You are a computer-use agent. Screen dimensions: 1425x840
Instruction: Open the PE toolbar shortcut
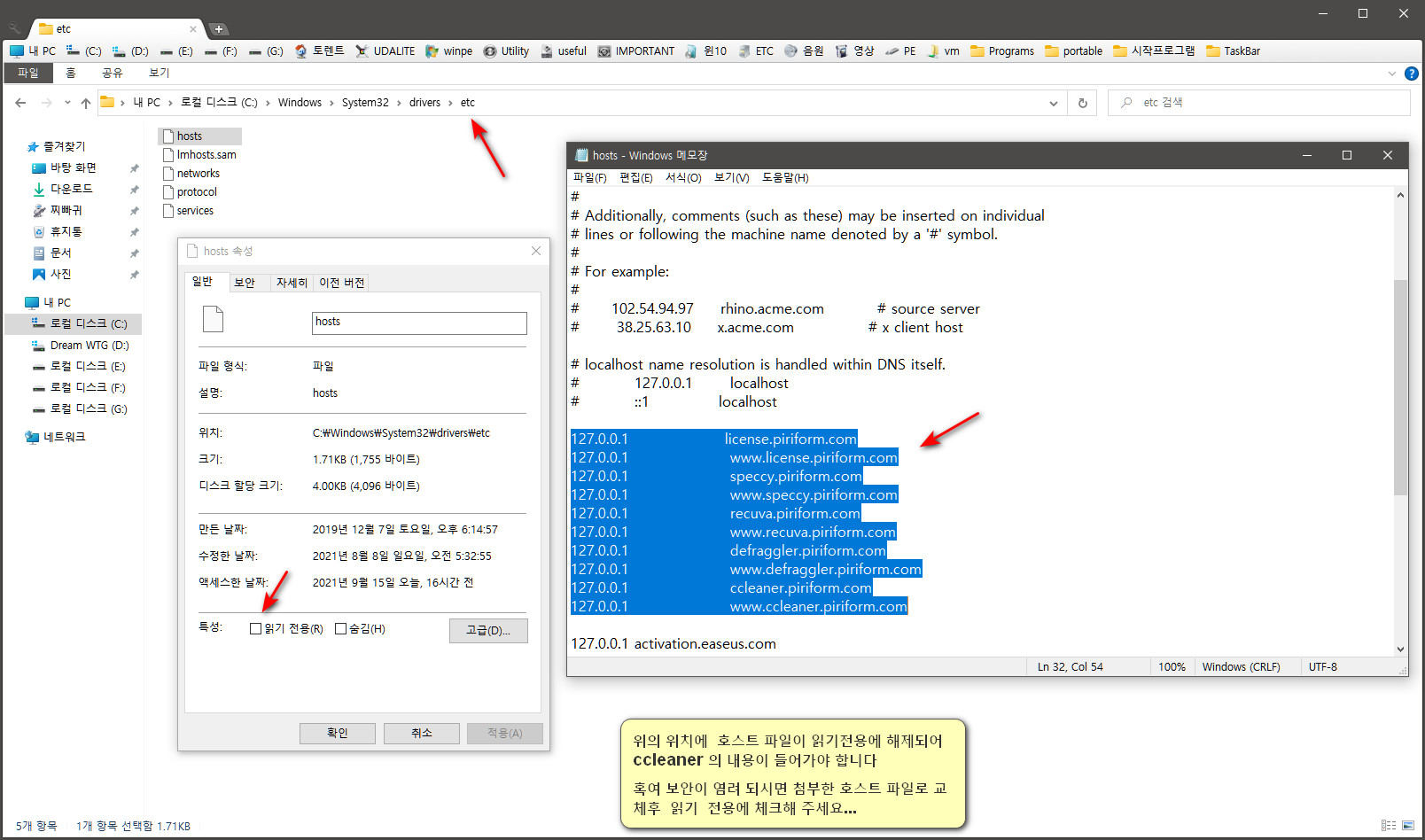pyautogui.click(x=900, y=51)
